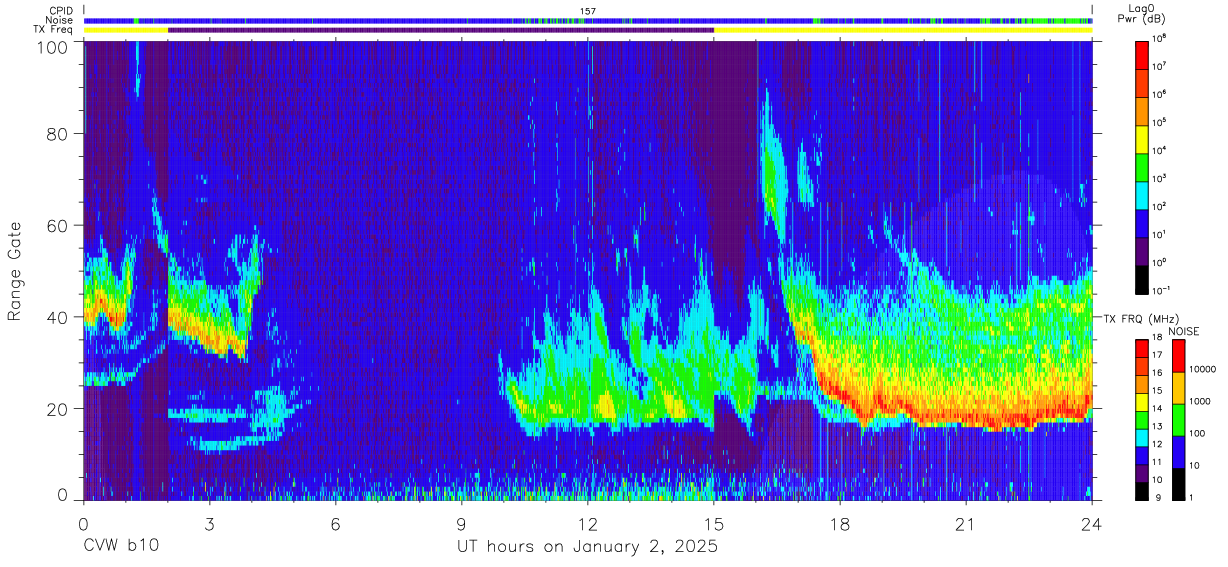
Task: Click the 1000 label on the NOISE colorbar
Action: [1202, 401]
